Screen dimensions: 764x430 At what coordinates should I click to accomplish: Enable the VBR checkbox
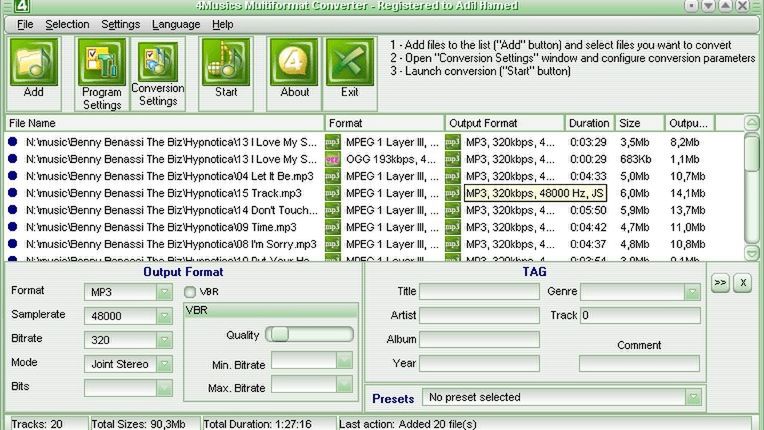190,292
